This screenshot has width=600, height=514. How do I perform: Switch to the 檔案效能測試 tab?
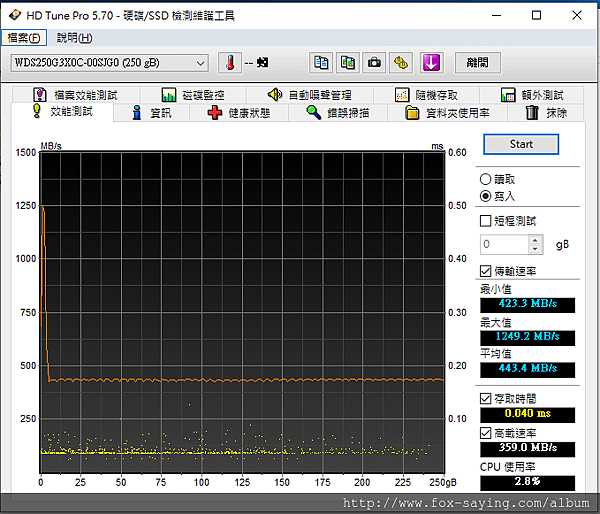(76, 95)
